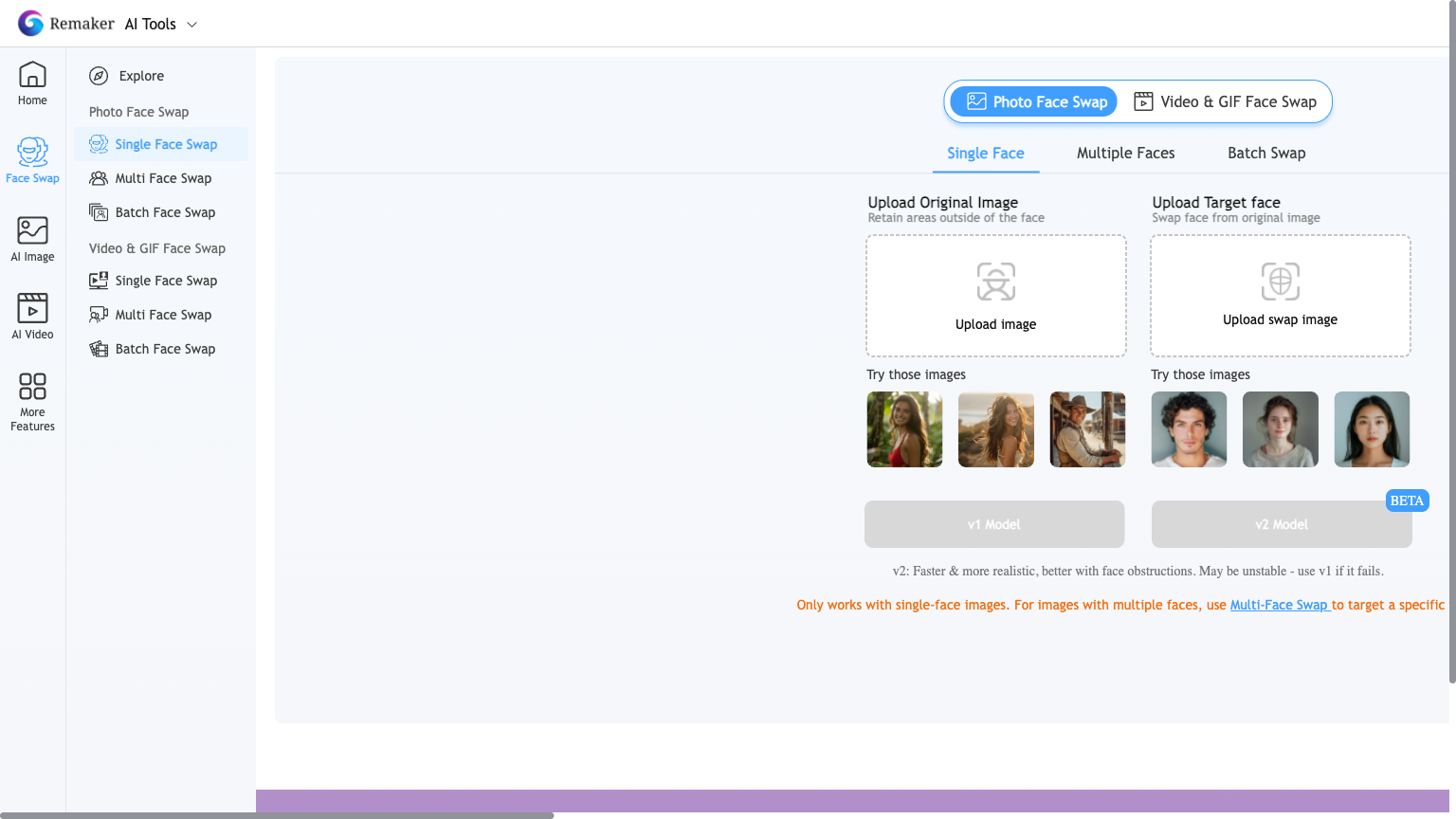This screenshot has height=819, width=1456.
Task: Follow the Multi-Face Swap link
Action: (1279, 605)
